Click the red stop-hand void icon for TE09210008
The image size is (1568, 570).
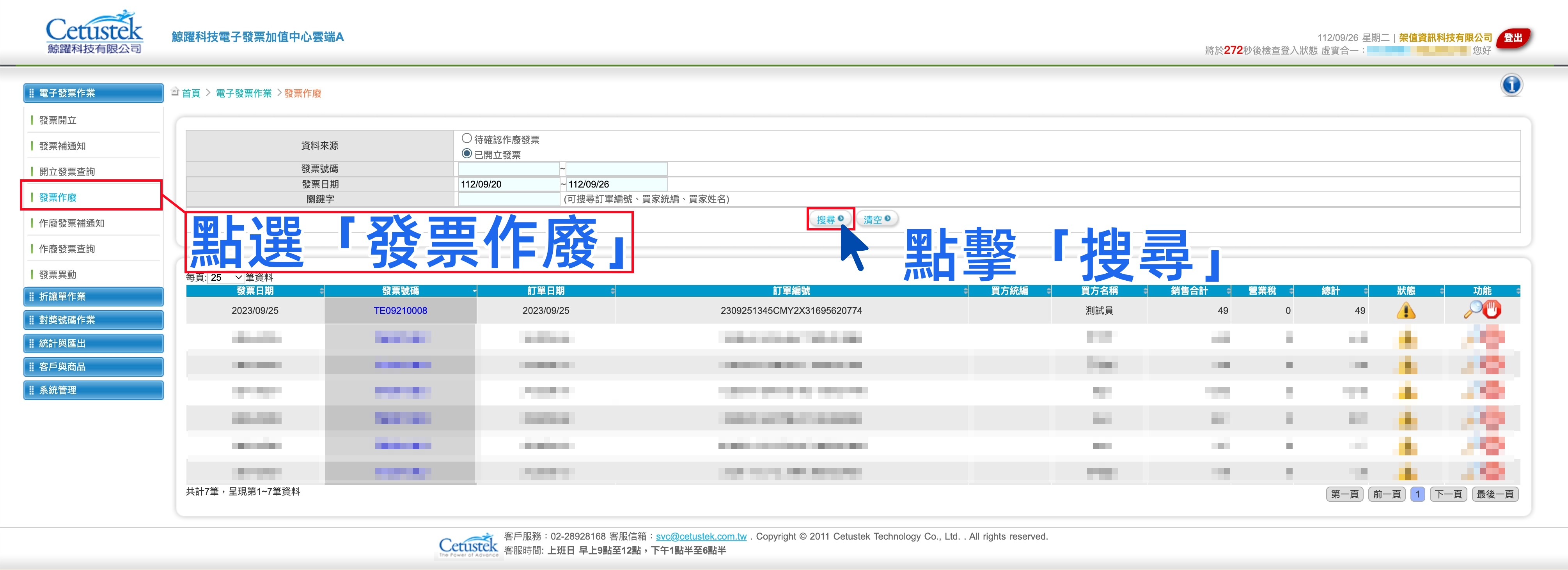click(x=1492, y=310)
